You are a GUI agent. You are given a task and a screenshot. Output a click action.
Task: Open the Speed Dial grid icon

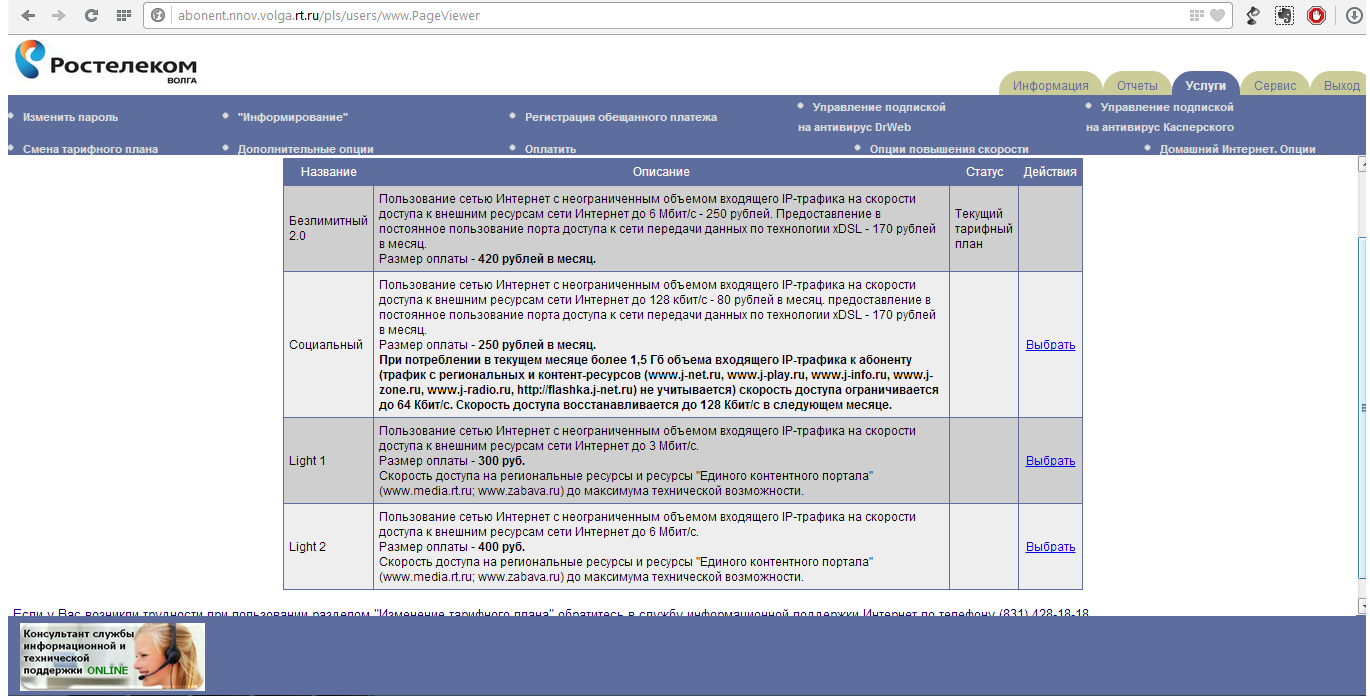[x=123, y=16]
